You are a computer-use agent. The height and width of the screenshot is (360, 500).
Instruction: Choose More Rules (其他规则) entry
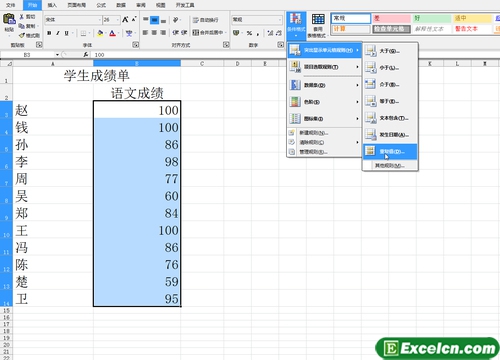coord(390,165)
